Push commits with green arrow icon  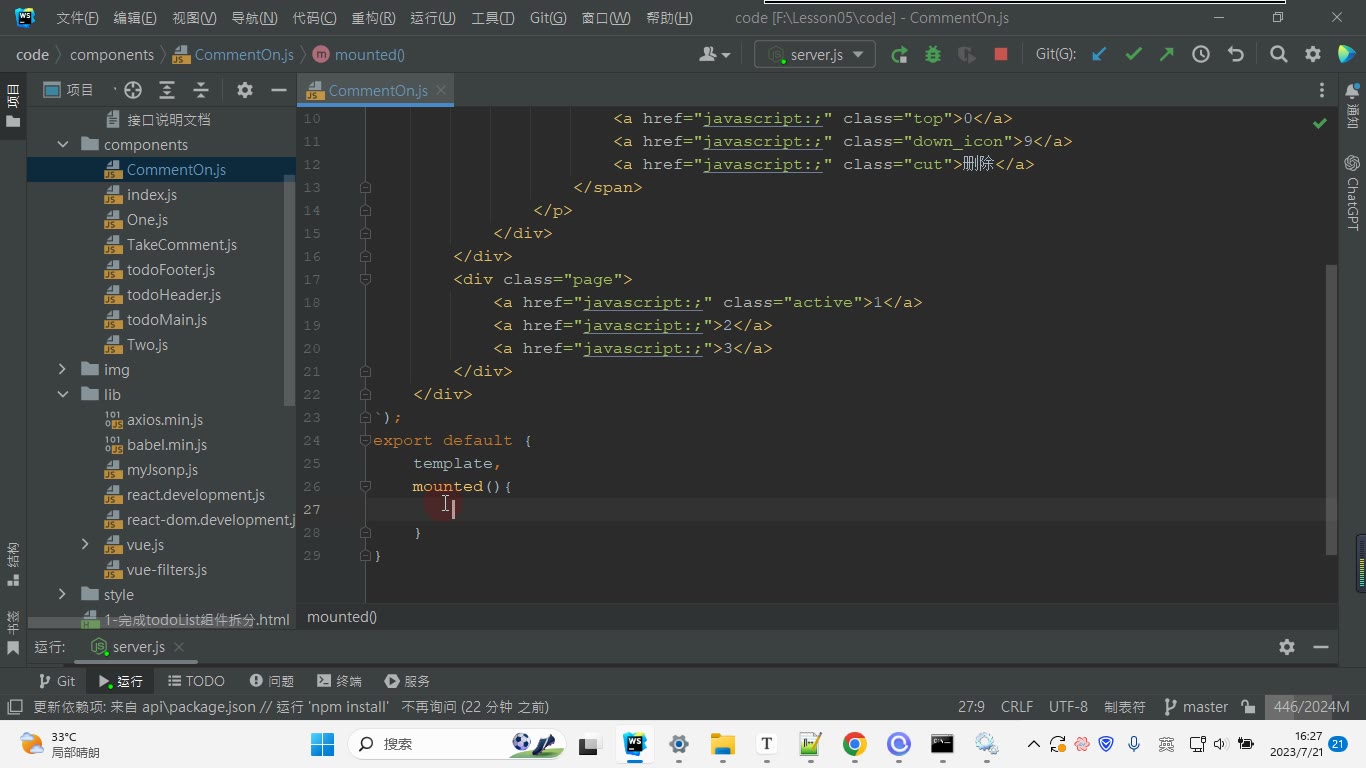1167,55
